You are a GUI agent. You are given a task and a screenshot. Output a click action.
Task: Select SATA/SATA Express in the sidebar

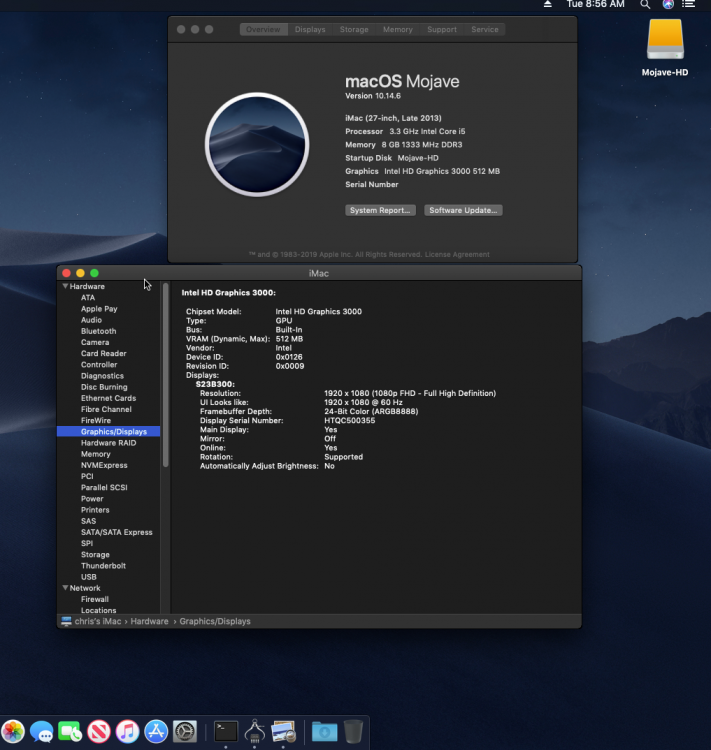click(117, 532)
